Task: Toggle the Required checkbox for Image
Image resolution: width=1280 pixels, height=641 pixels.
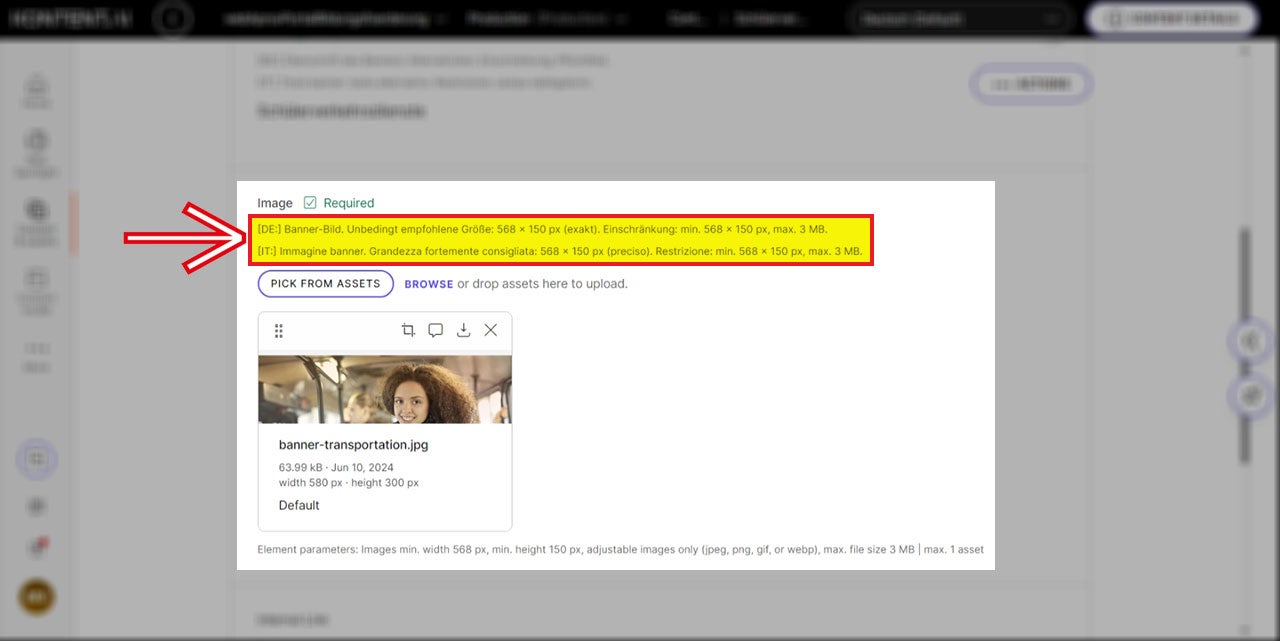Action: click(310, 203)
